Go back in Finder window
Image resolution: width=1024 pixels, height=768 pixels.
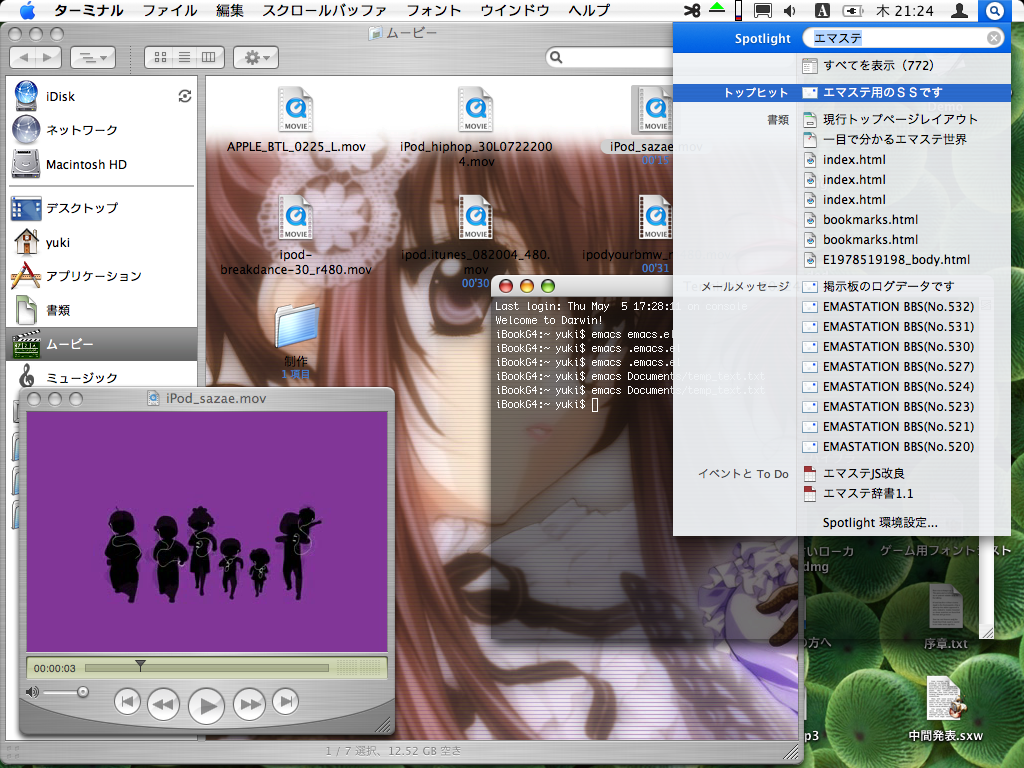click(24, 57)
